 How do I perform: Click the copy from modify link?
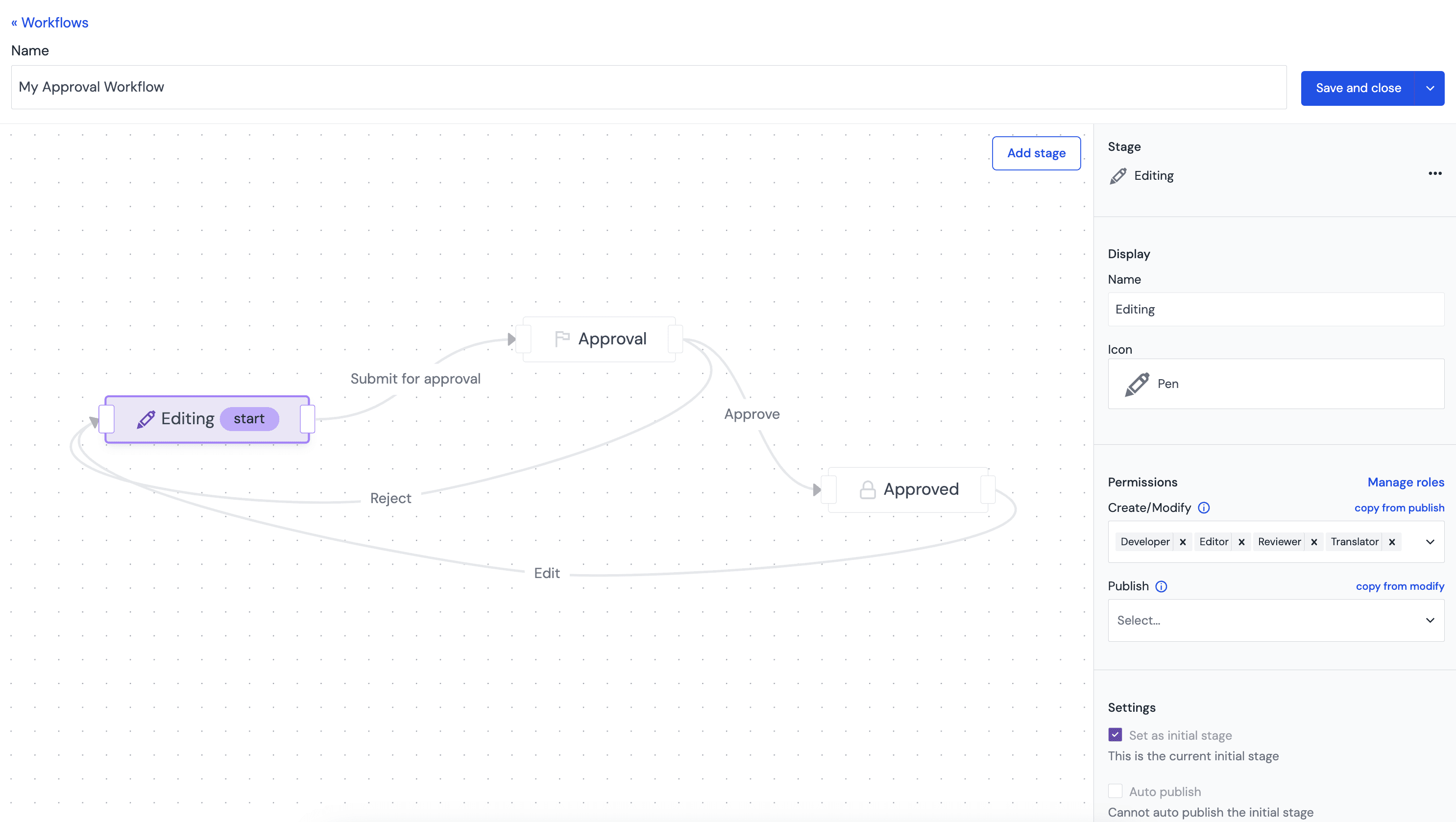tap(1400, 586)
